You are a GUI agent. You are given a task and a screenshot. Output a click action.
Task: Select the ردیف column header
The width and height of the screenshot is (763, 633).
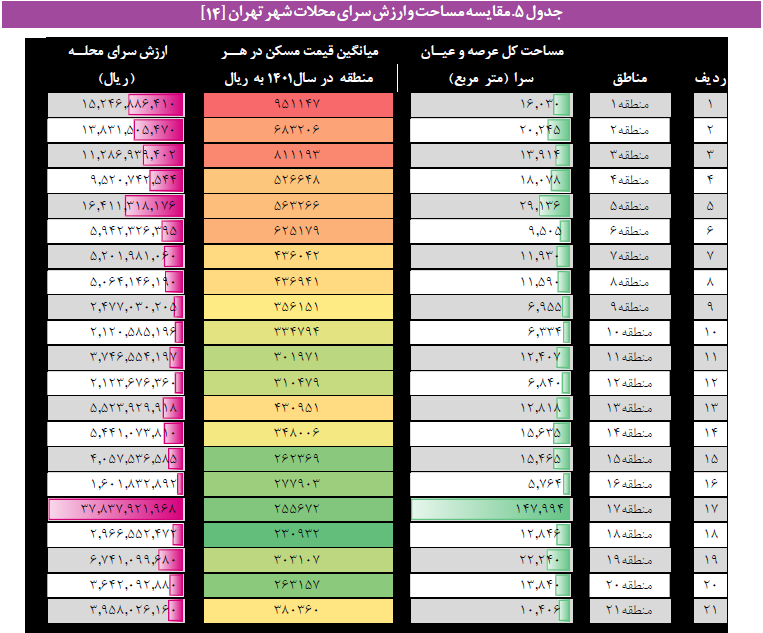point(710,77)
